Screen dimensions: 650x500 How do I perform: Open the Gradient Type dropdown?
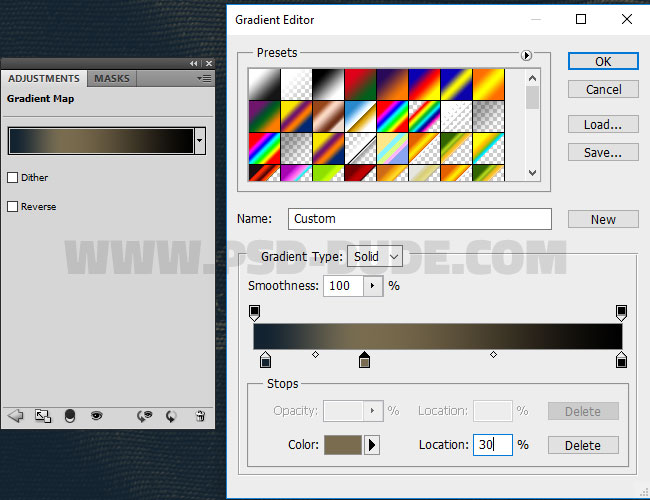pyautogui.click(x=375, y=257)
